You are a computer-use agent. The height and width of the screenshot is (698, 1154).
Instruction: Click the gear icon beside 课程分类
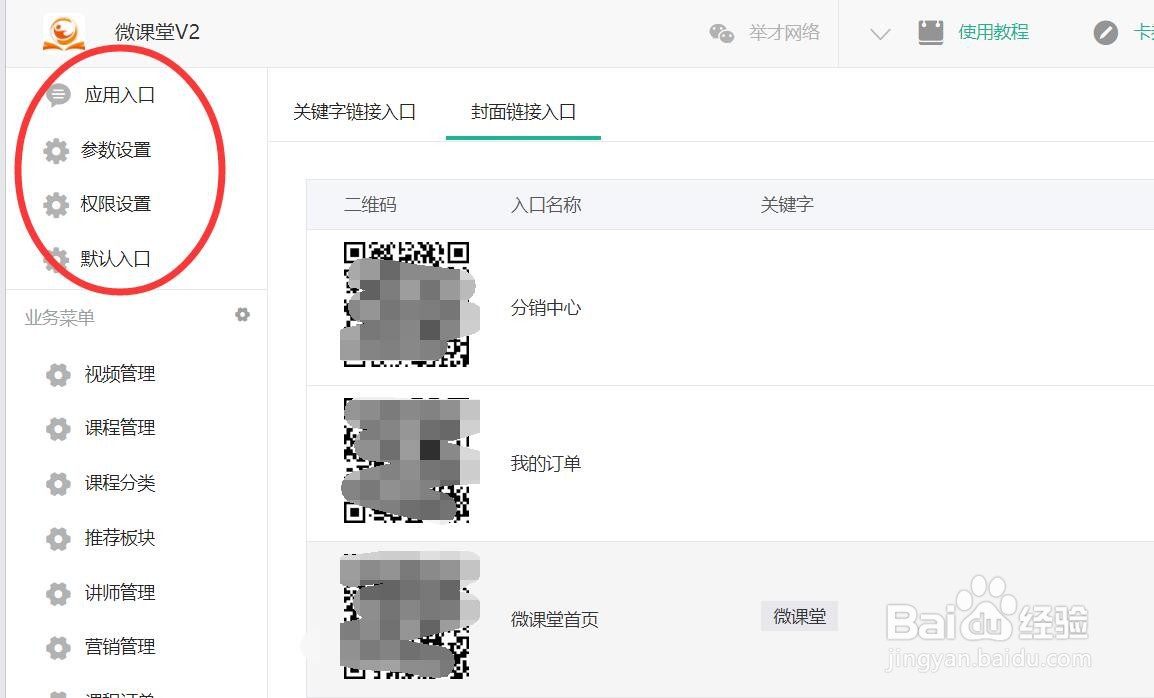(58, 484)
